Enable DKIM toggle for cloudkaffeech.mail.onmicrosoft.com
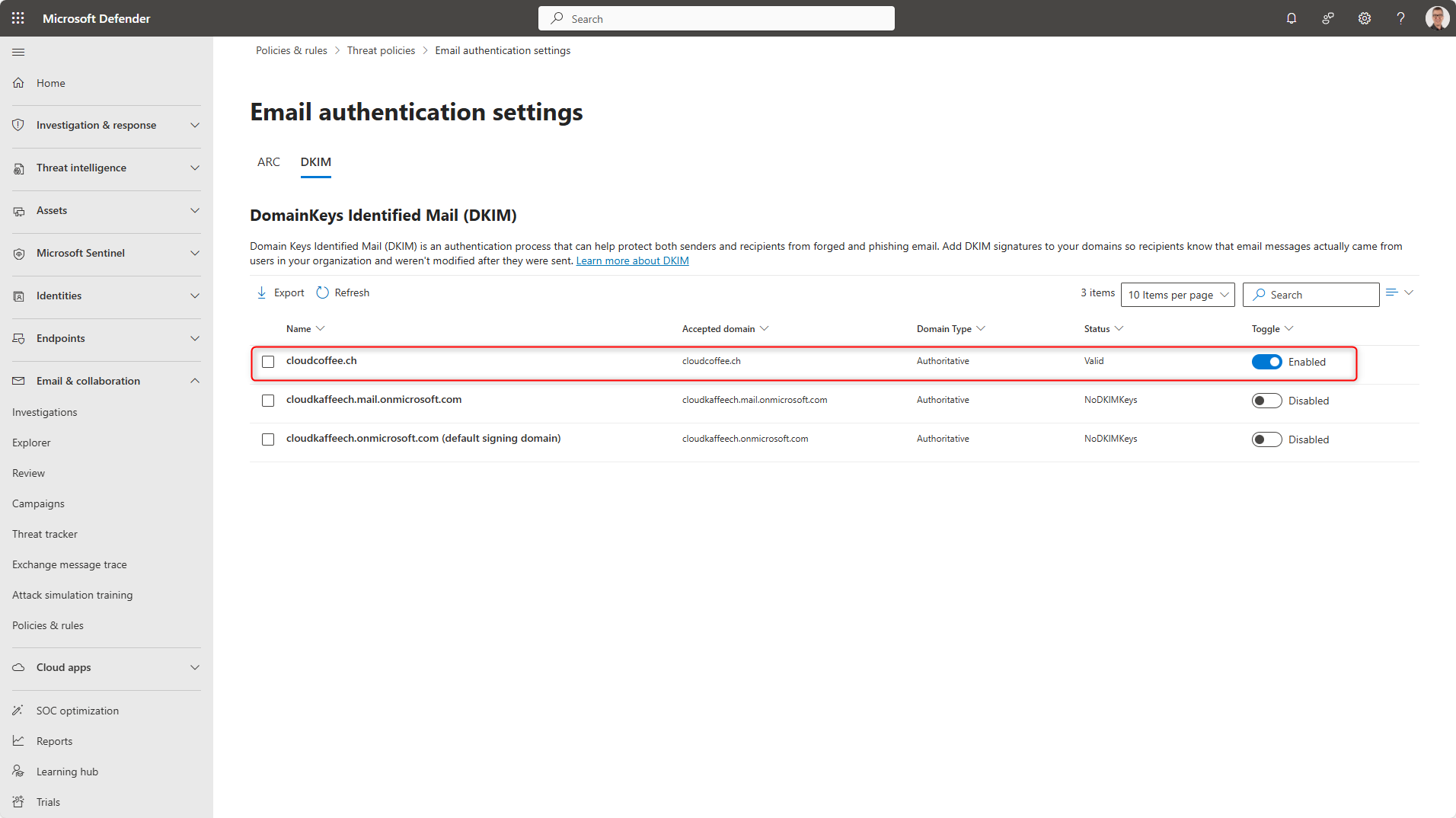Viewport: 1456px width, 818px height. (1266, 401)
